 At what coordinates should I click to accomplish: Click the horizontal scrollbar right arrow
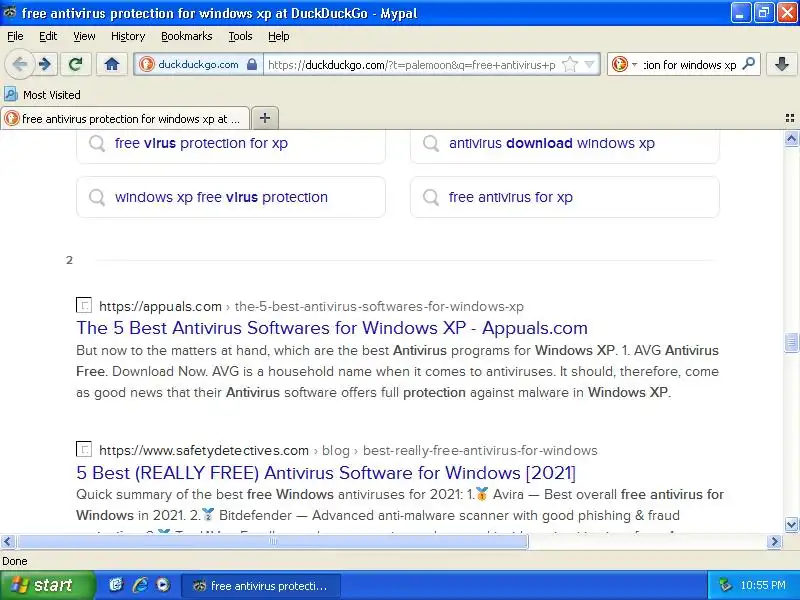(774, 541)
